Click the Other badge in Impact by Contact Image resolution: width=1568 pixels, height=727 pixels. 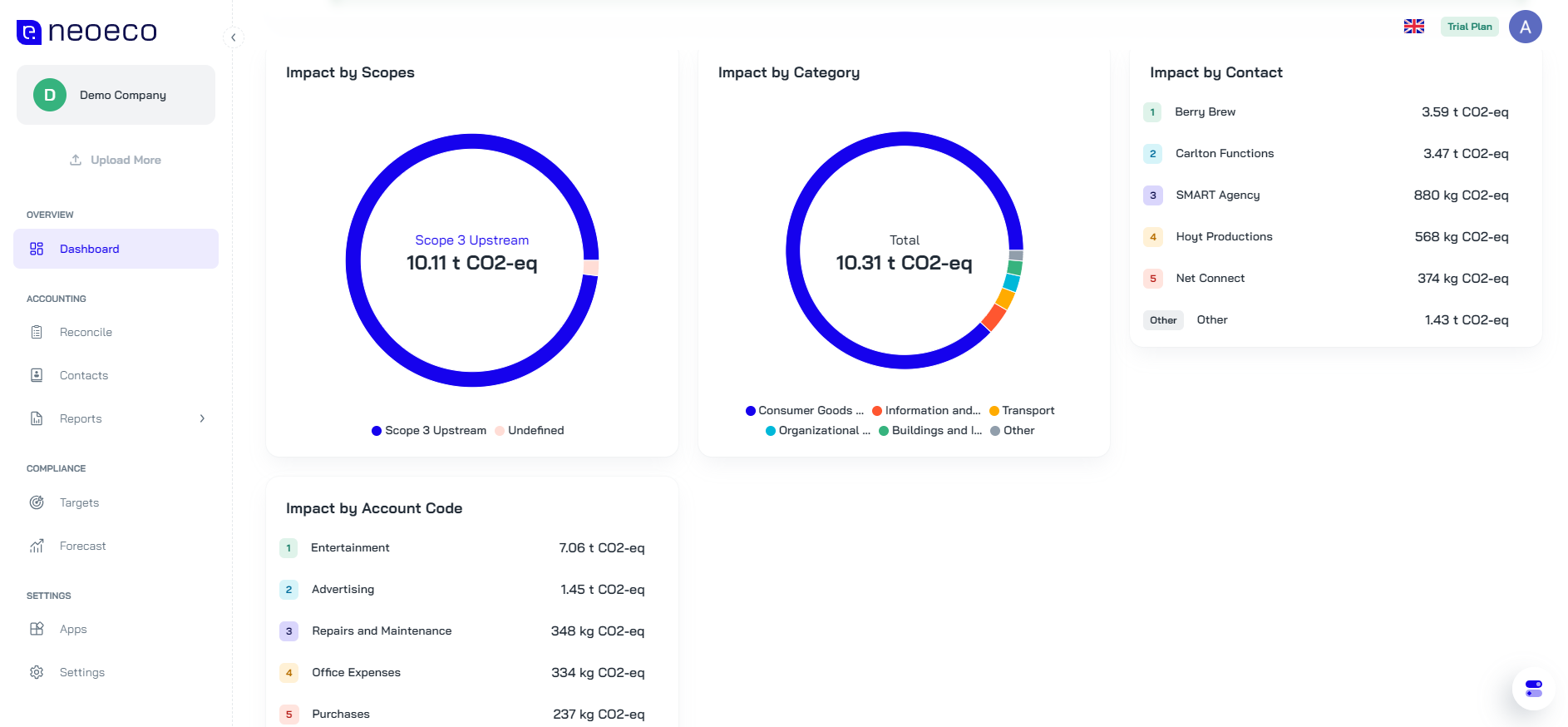click(1163, 320)
